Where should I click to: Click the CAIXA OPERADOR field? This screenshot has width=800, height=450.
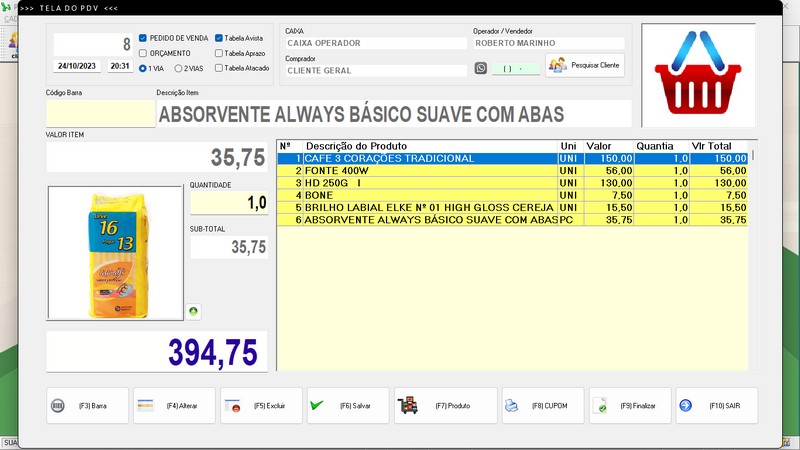pyautogui.click(x=376, y=43)
